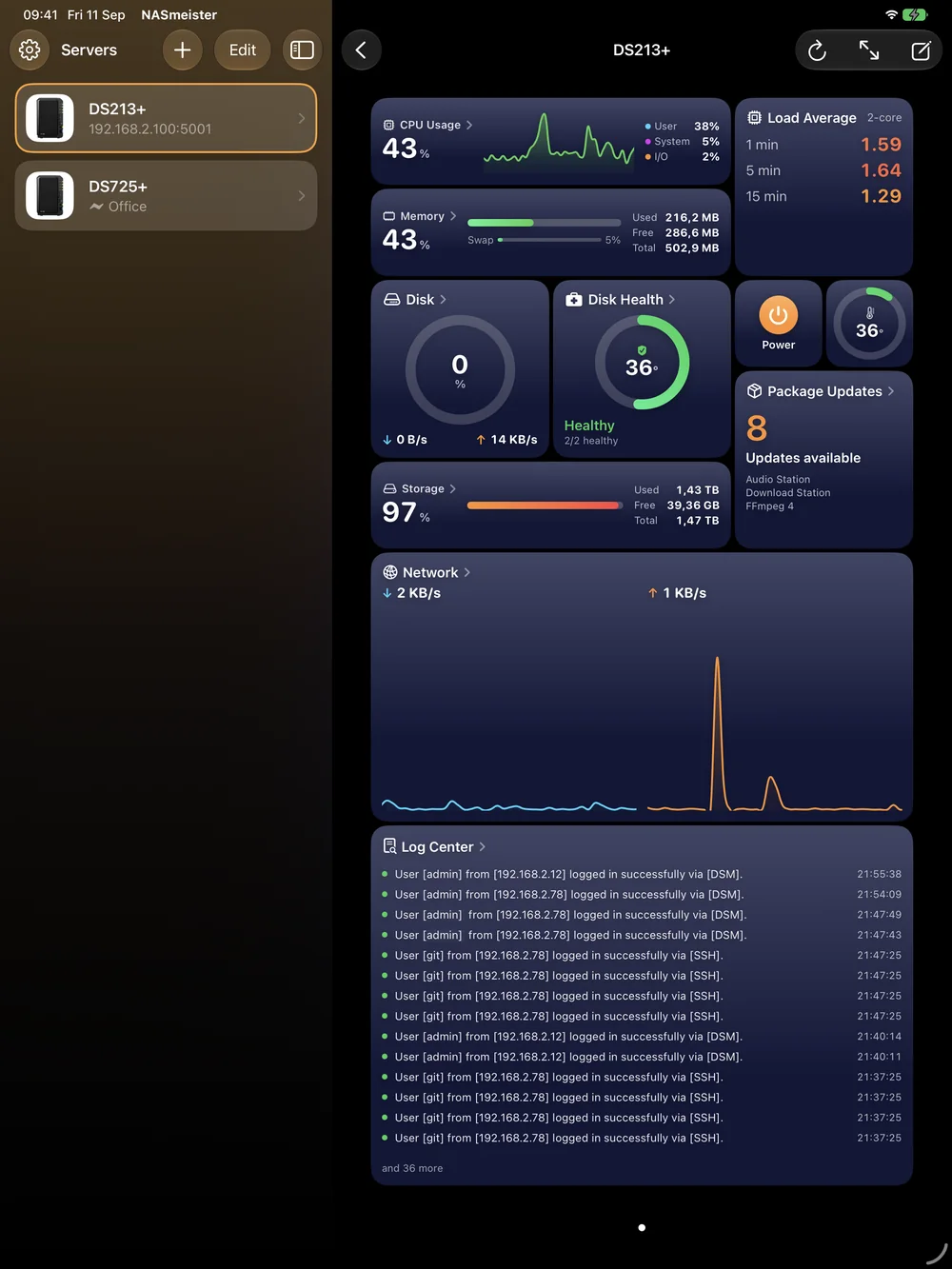Screen dimensions: 952x1269
Task: Add a new server with plus button
Action: point(182,50)
